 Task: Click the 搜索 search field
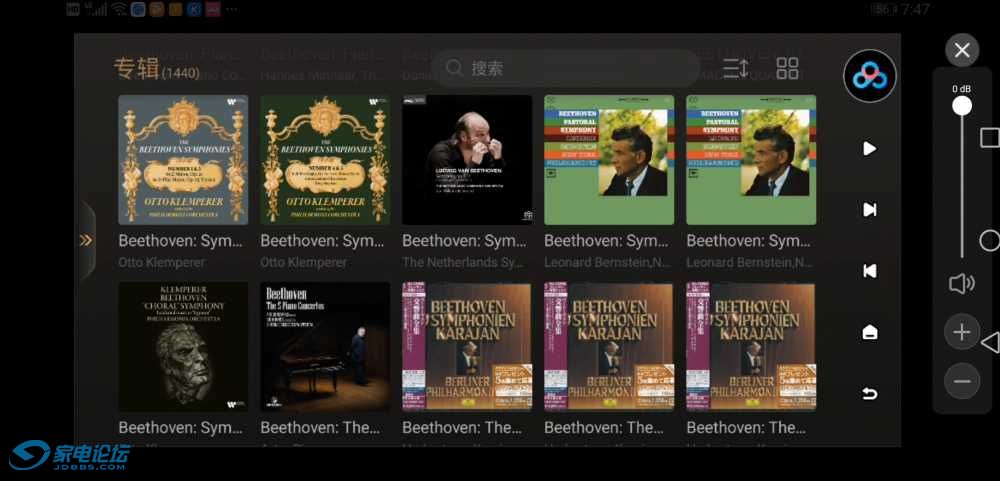(x=564, y=68)
